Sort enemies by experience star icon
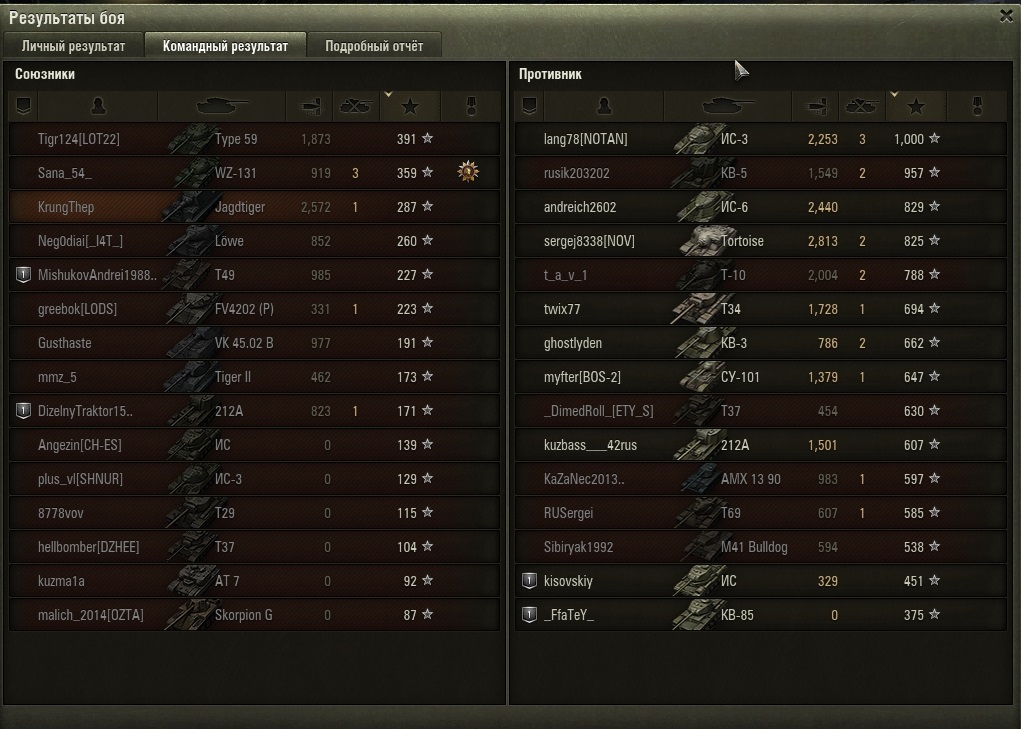Image resolution: width=1021 pixels, height=729 pixels. [916, 106]
